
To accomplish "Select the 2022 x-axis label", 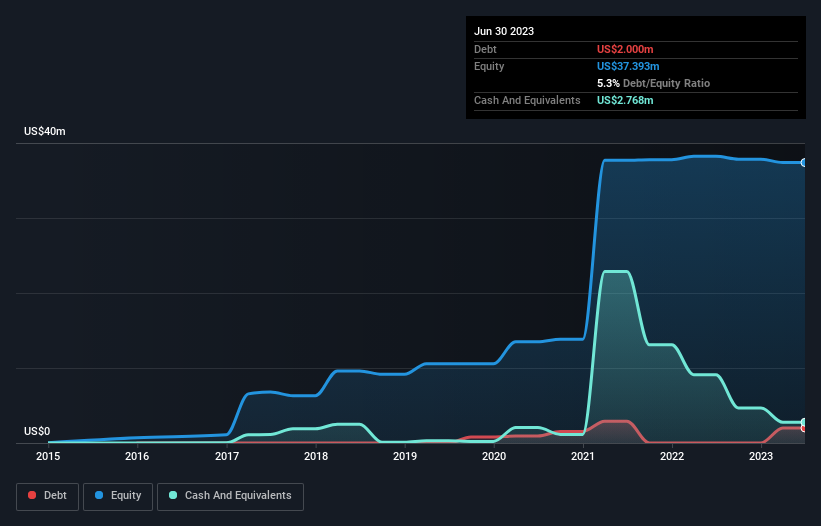I will click(x=672, y=456).
